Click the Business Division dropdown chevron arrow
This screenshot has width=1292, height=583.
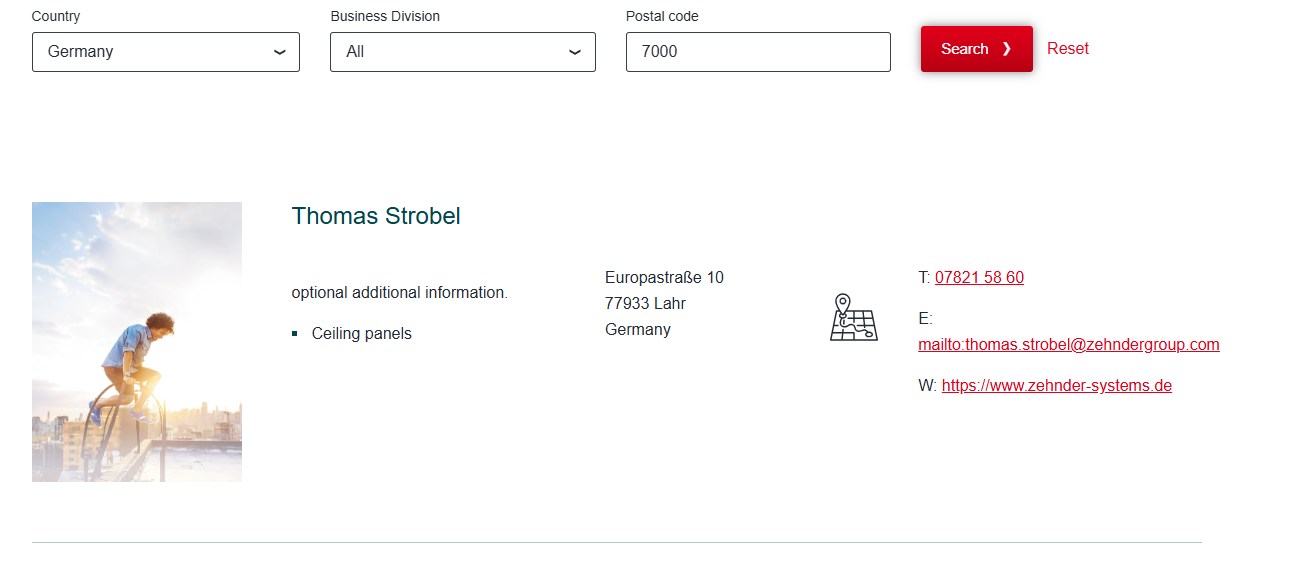pyautogui.click(x=575, y=52)
